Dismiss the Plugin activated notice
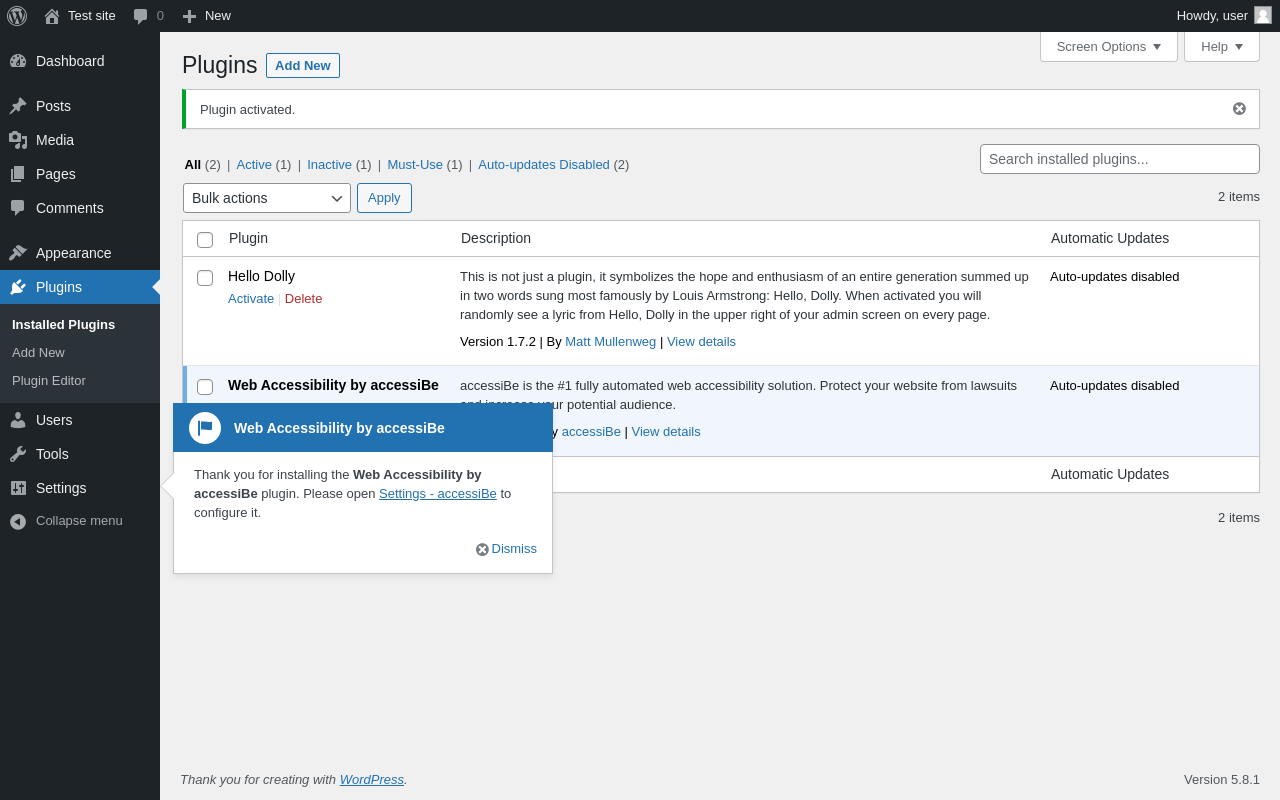1280x800 pixels. [1239, 109]
